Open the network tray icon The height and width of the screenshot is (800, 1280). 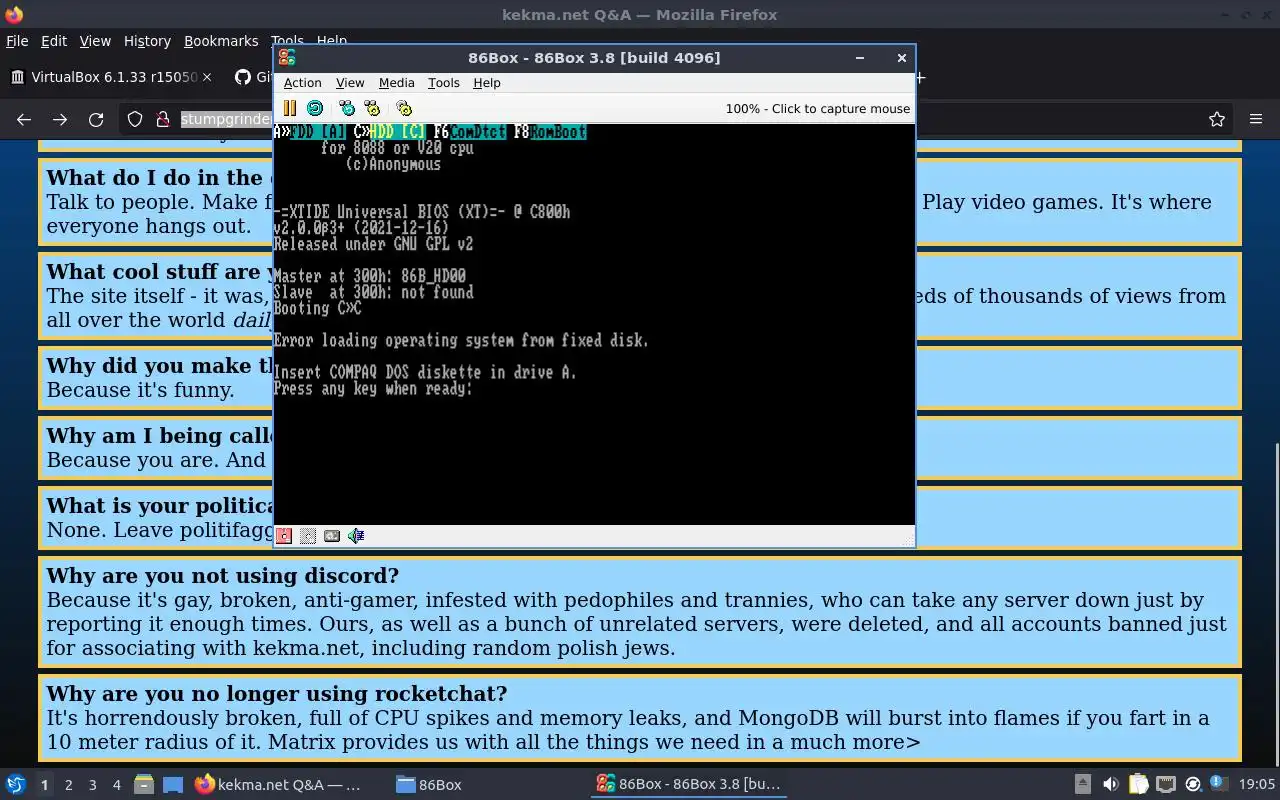click(1165, 785)
